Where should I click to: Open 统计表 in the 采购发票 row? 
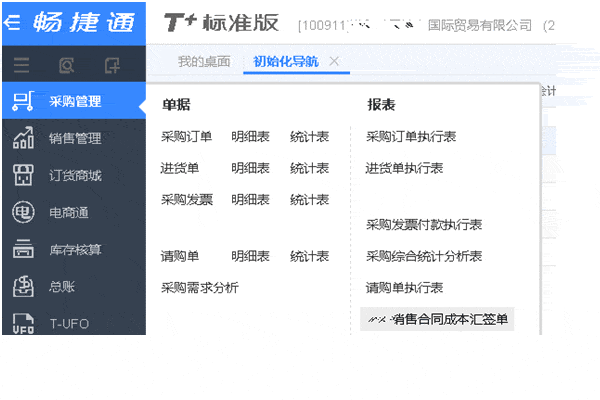pyautogui.click(x=309, y=199)
